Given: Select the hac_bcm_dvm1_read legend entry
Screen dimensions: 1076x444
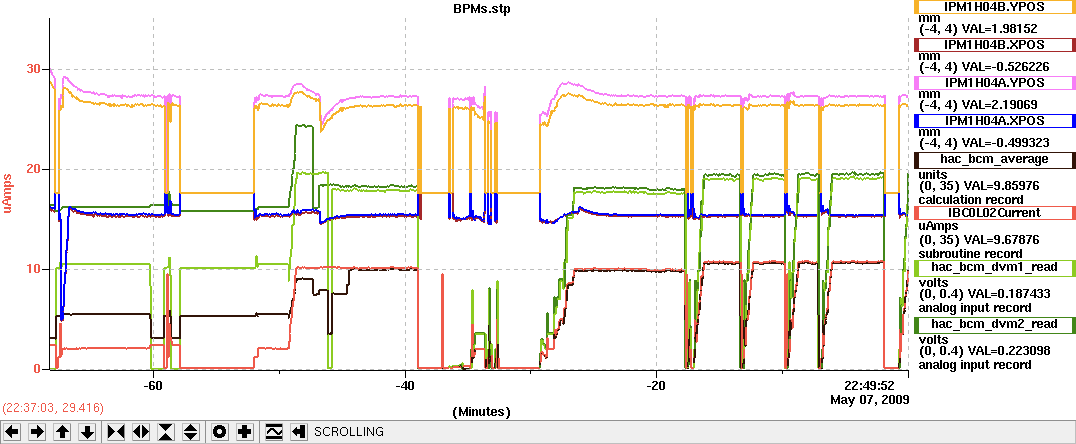Looking at the screenshot, I should 994,266.
